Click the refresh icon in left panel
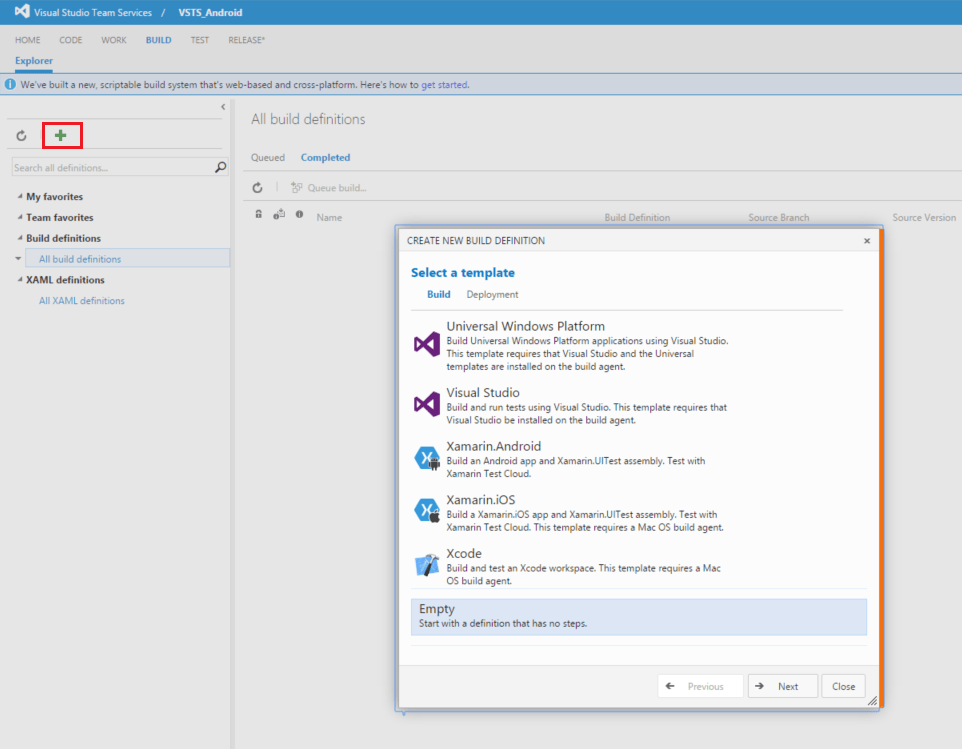Viewport: 962px width, 749px height. tap(21, 135)
